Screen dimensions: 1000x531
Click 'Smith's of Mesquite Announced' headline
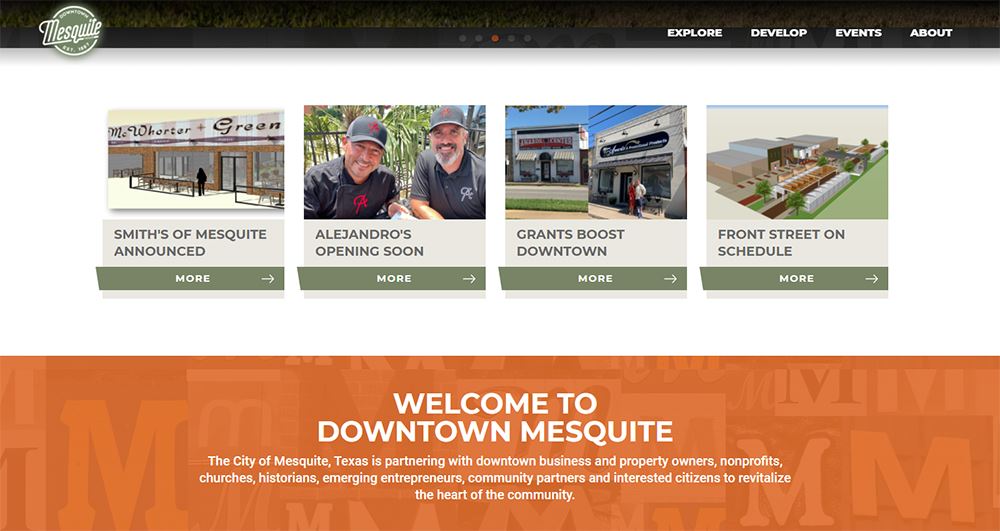point(190,243)
